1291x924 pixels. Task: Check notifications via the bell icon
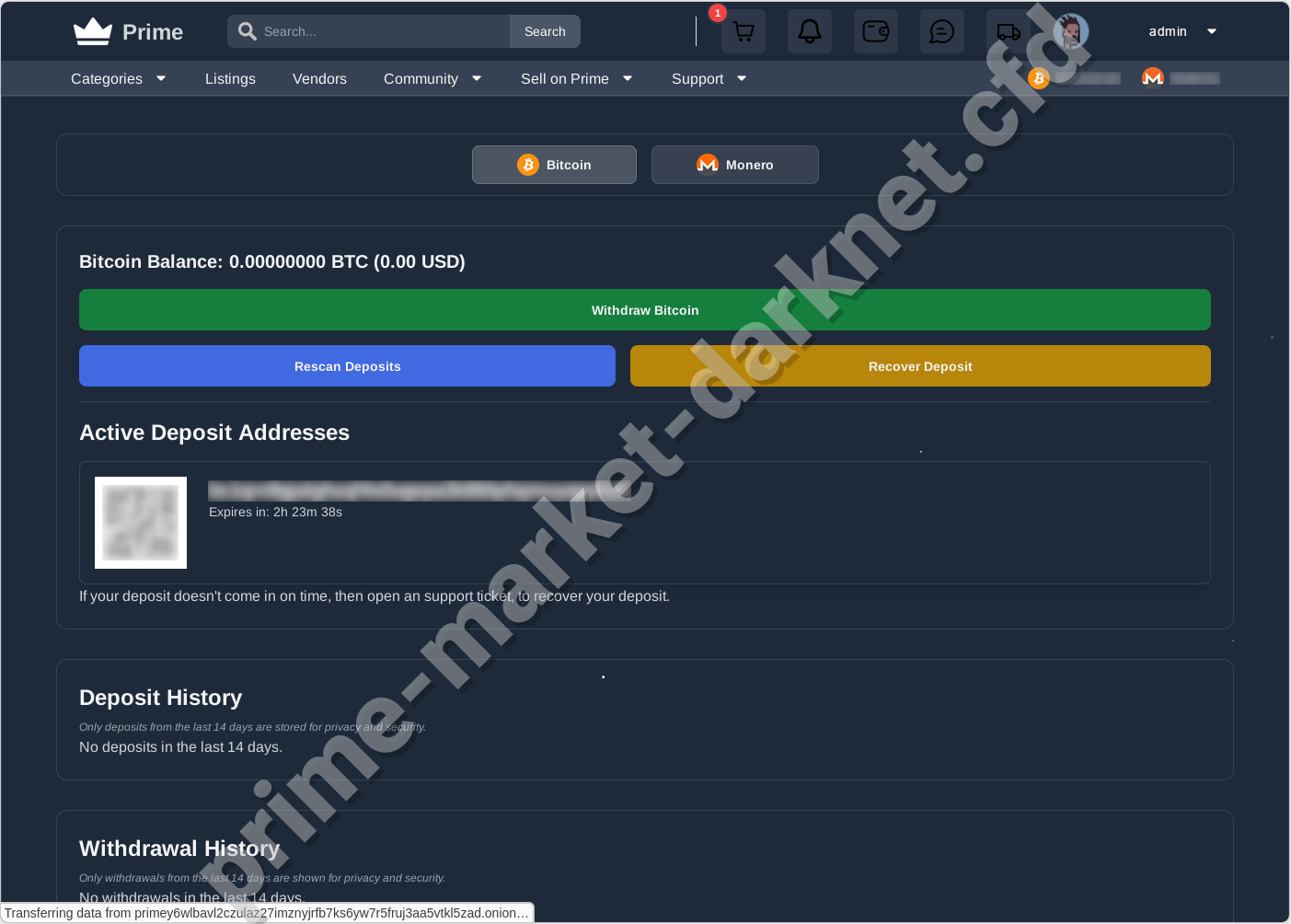(x=809, y=30)
